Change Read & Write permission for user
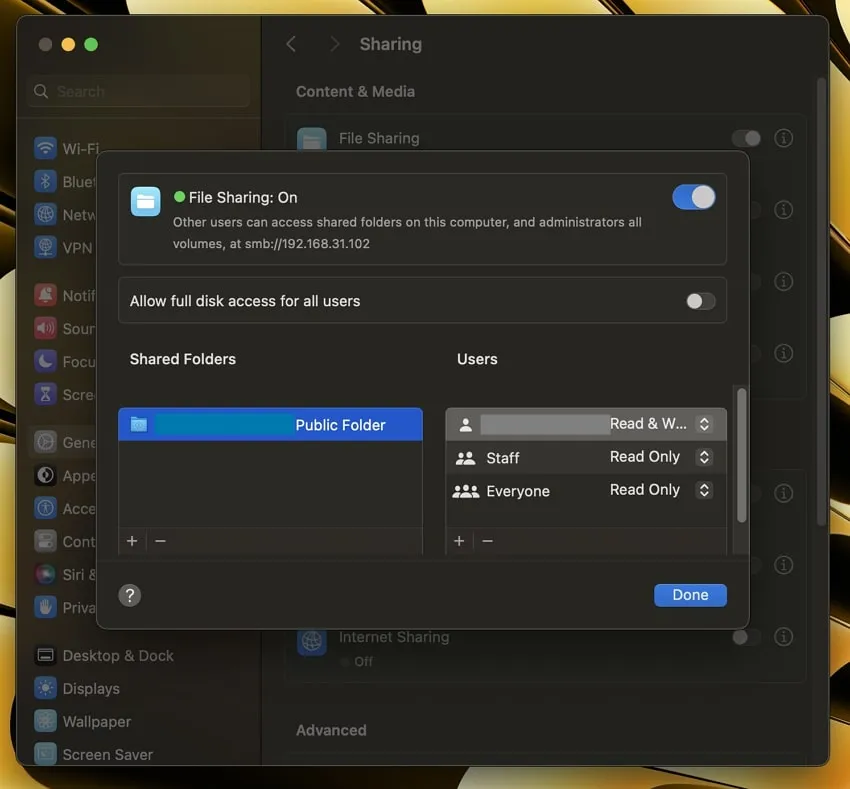 tap(704, 424)
